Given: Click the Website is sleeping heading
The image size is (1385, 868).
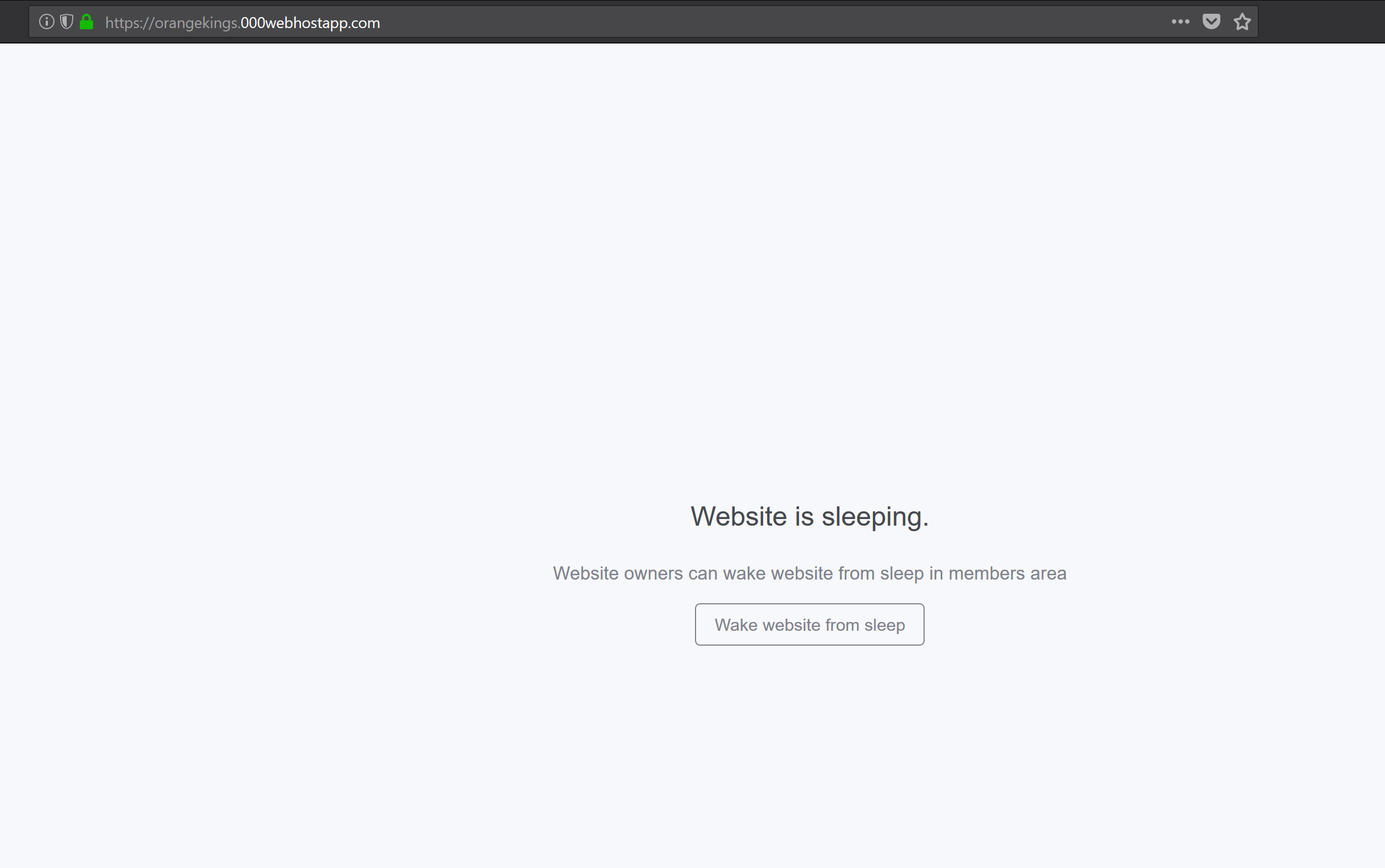Looking at the screenshot, I should 809,516.
